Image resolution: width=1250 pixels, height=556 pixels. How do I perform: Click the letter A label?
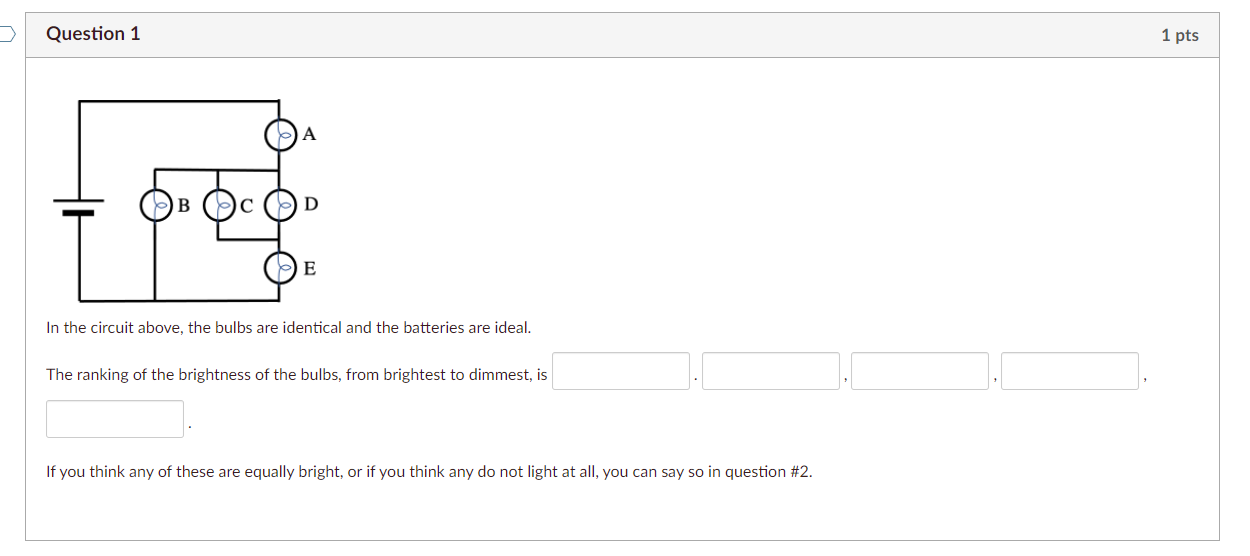coord(309,134)
